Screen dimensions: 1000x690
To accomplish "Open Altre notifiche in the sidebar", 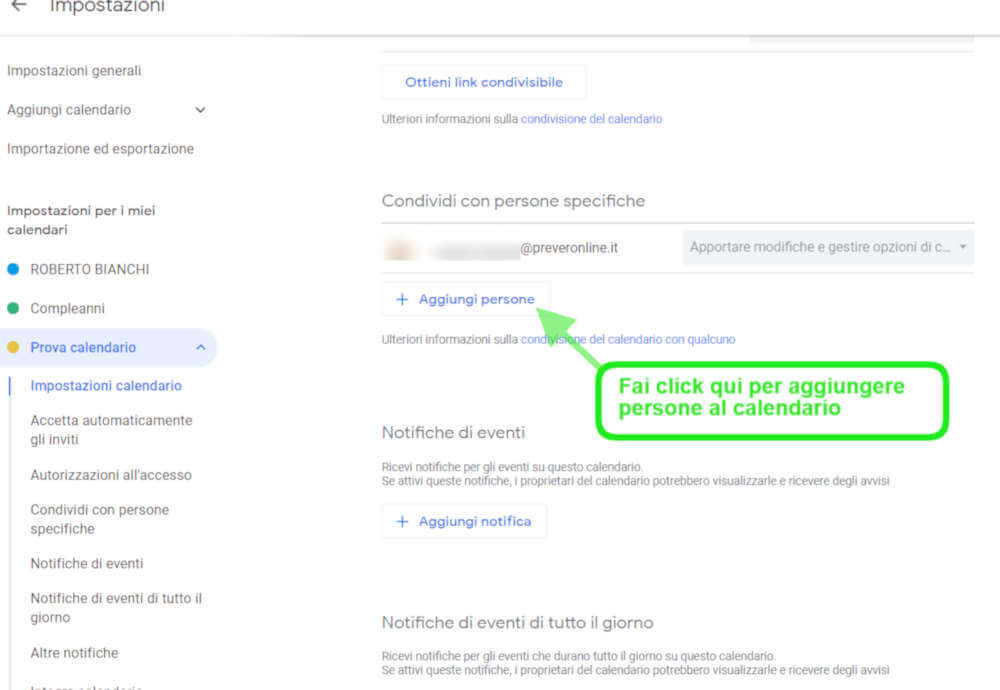I will click(x=74, y=653).
